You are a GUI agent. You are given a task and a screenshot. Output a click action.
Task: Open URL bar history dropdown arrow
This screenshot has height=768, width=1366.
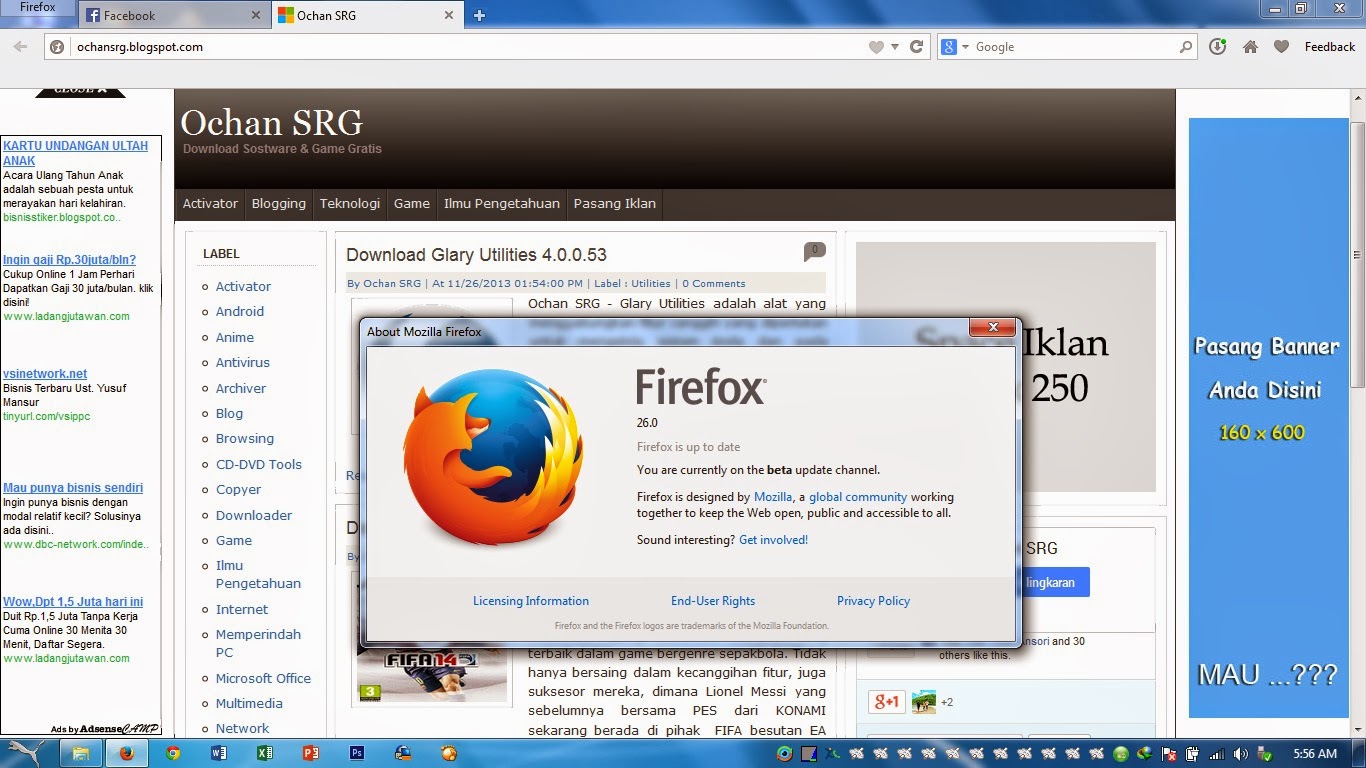point(895,47)
